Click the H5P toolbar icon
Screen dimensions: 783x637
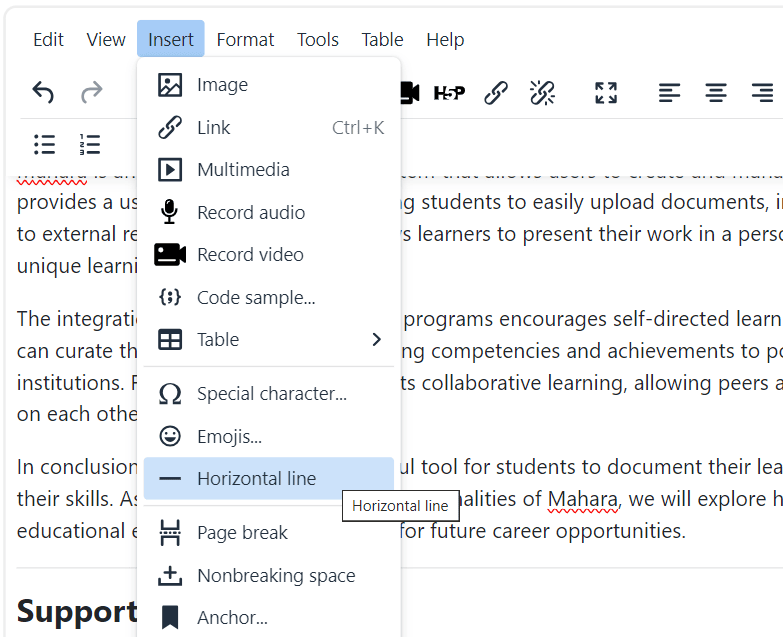449,93
